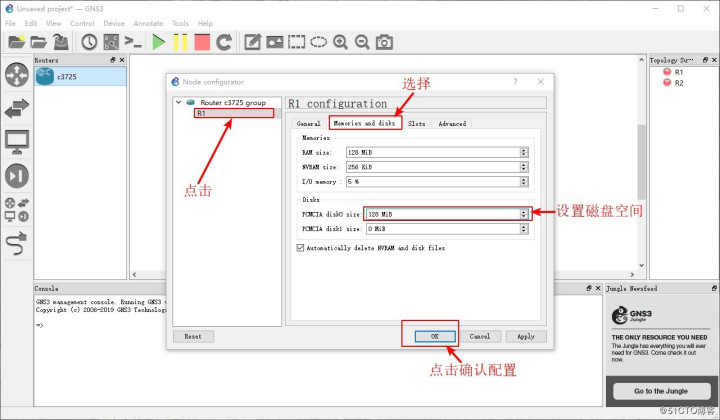Click the OK button
The height and width of the screenshot is (420, 720).
[x=435, y=336]
